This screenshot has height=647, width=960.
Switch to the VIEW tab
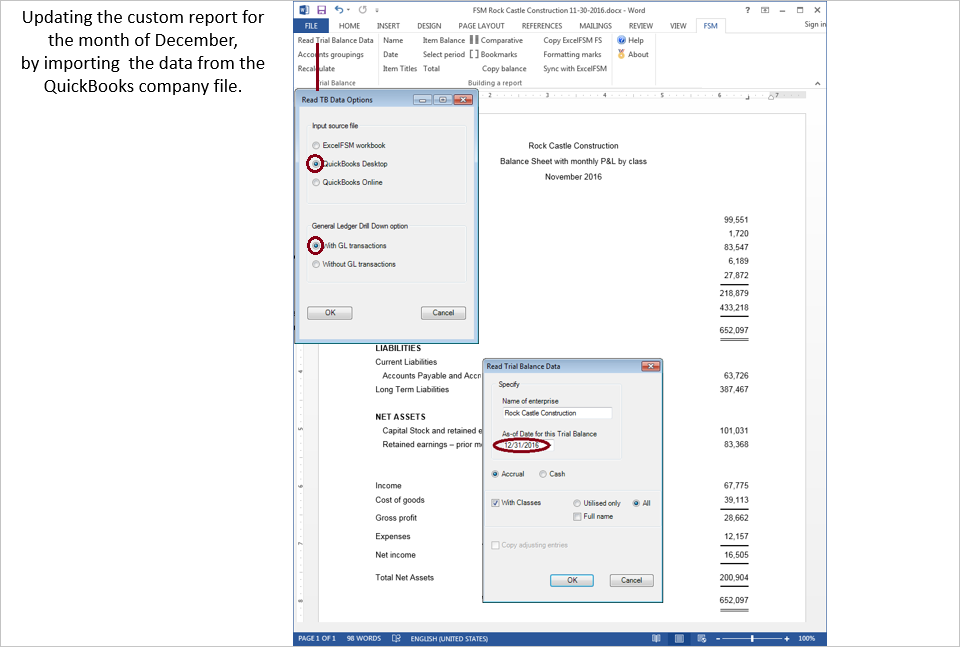pyautogui.click(x=678, y=26)
